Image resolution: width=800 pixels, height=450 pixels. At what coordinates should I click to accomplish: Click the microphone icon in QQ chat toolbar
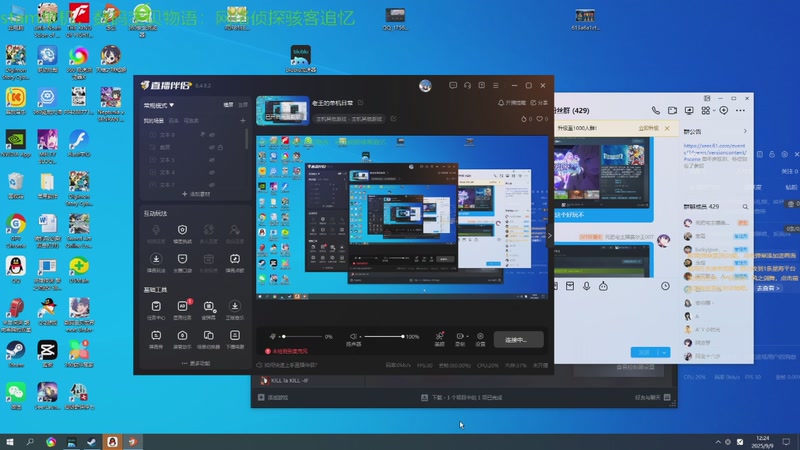point(587,286)
